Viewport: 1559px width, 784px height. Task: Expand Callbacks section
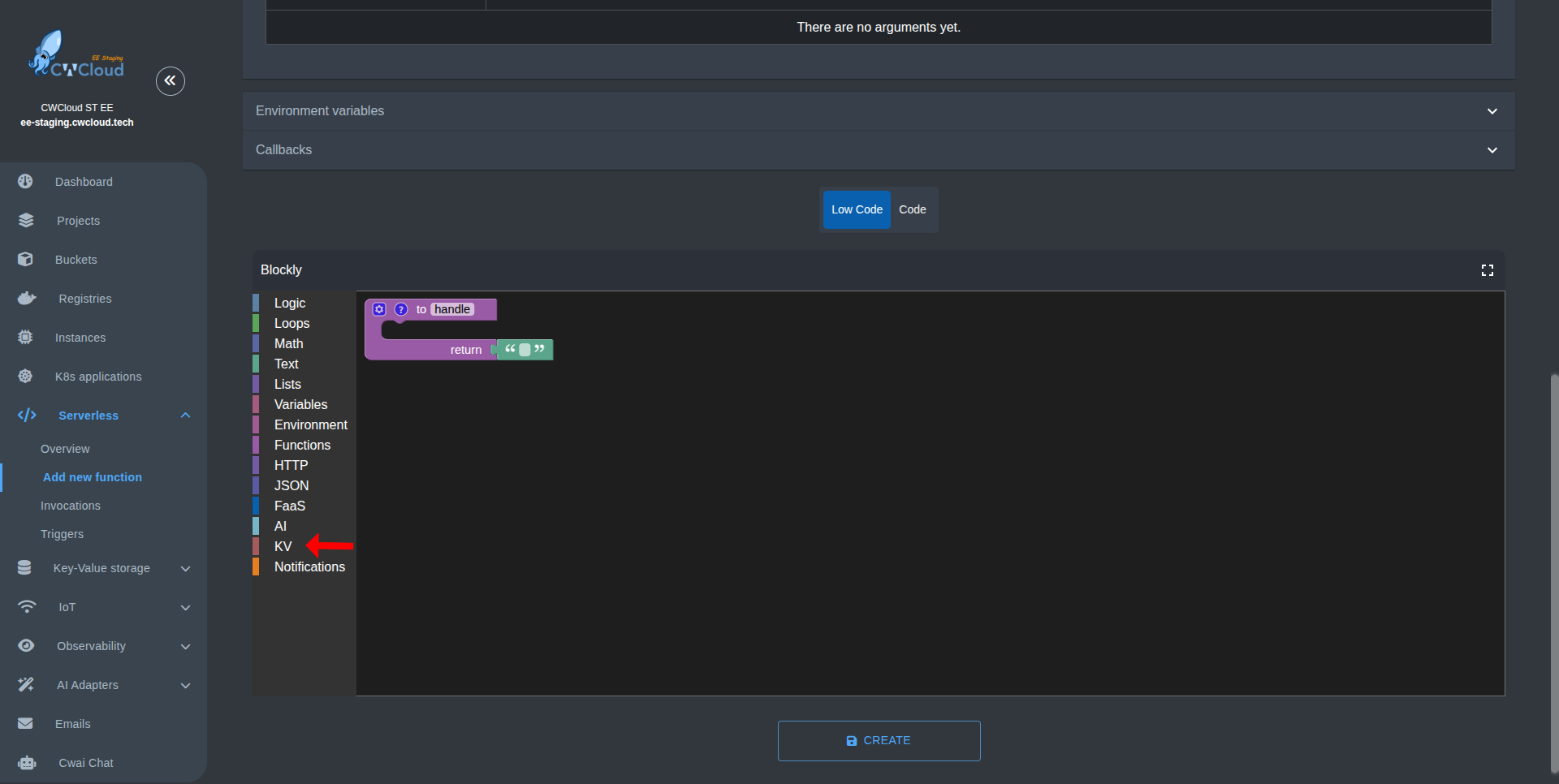click(879, 150)
